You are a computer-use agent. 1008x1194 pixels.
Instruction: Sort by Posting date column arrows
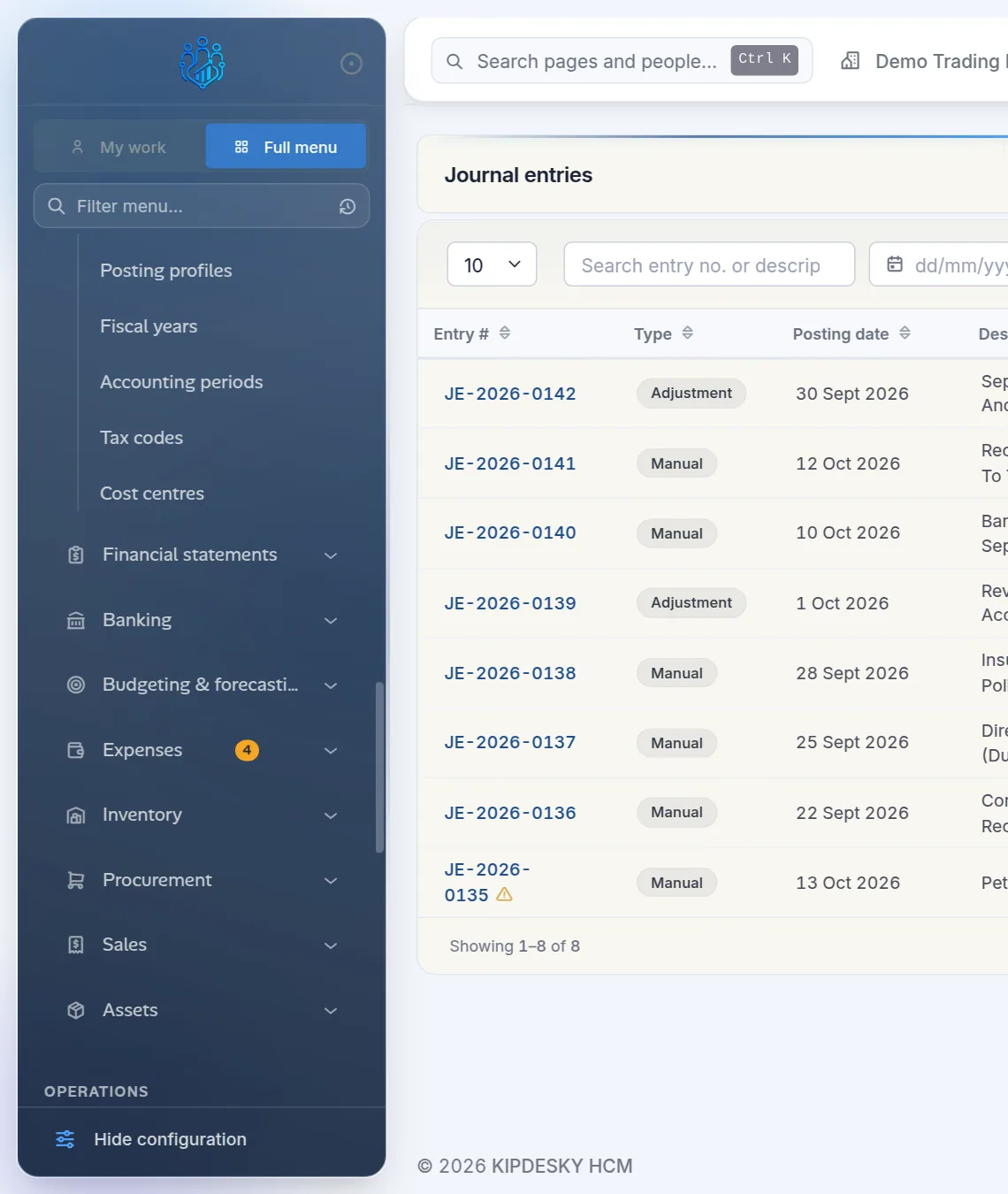(x=905, y=333)
